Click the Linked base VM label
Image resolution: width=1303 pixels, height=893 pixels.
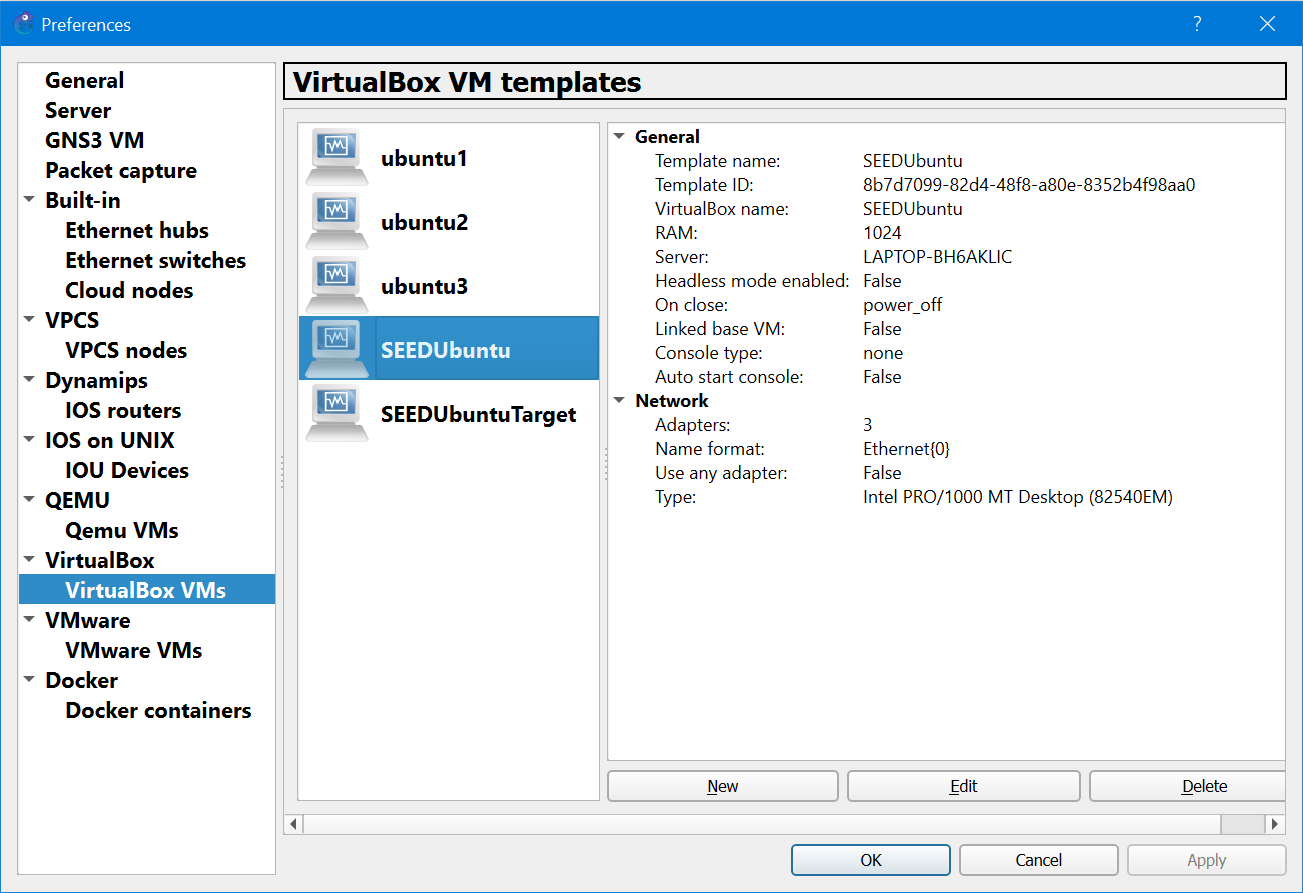[720, 329]
